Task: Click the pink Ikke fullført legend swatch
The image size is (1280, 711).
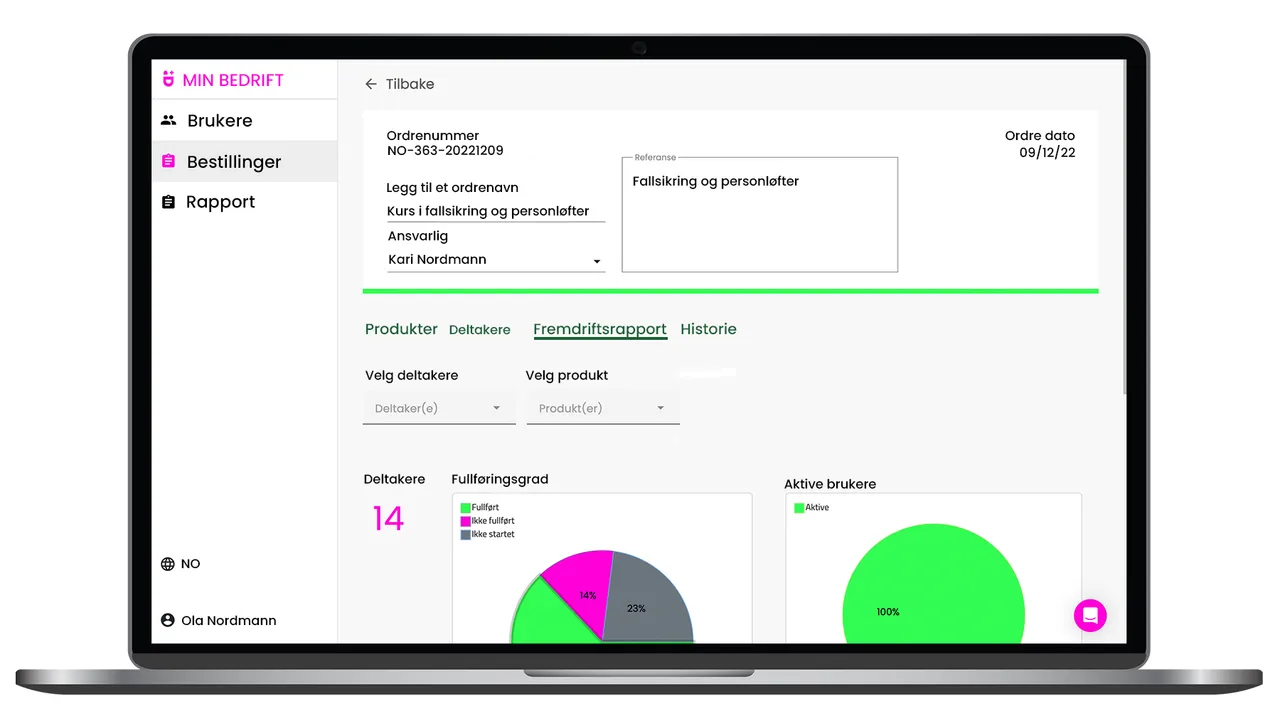Action: coord(465,521)
